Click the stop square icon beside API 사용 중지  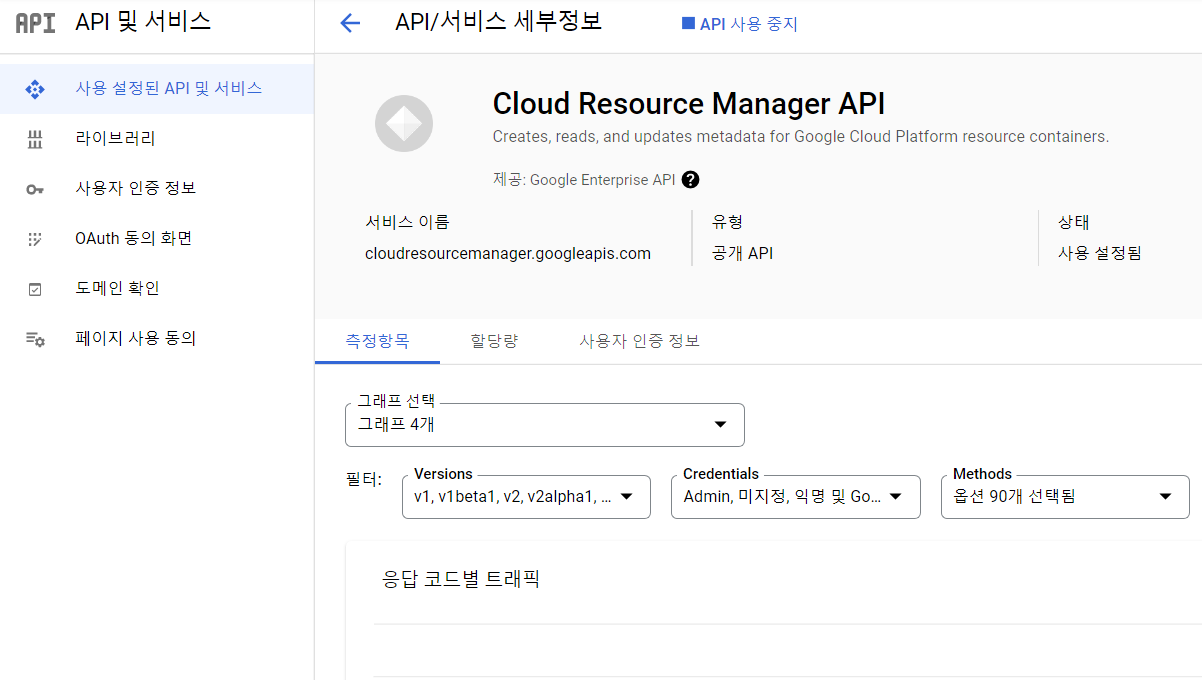tap(688, 23)
